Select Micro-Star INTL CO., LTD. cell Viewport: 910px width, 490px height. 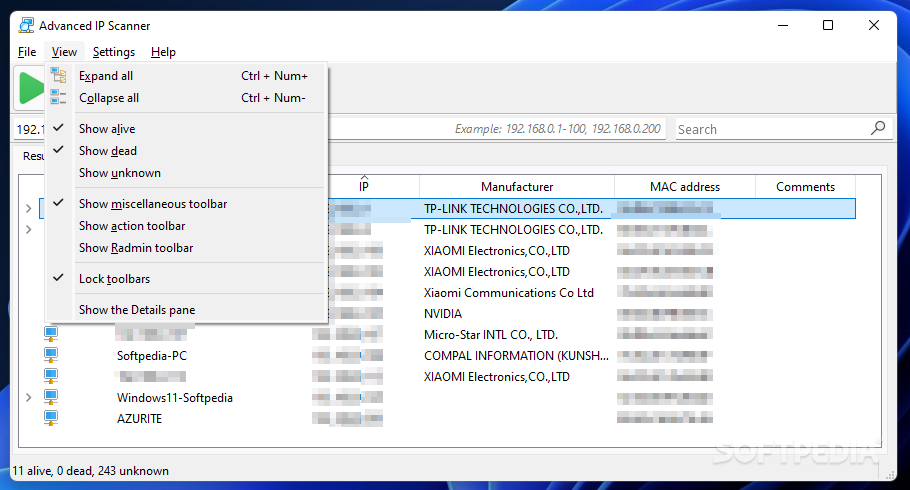coord(490,335)
